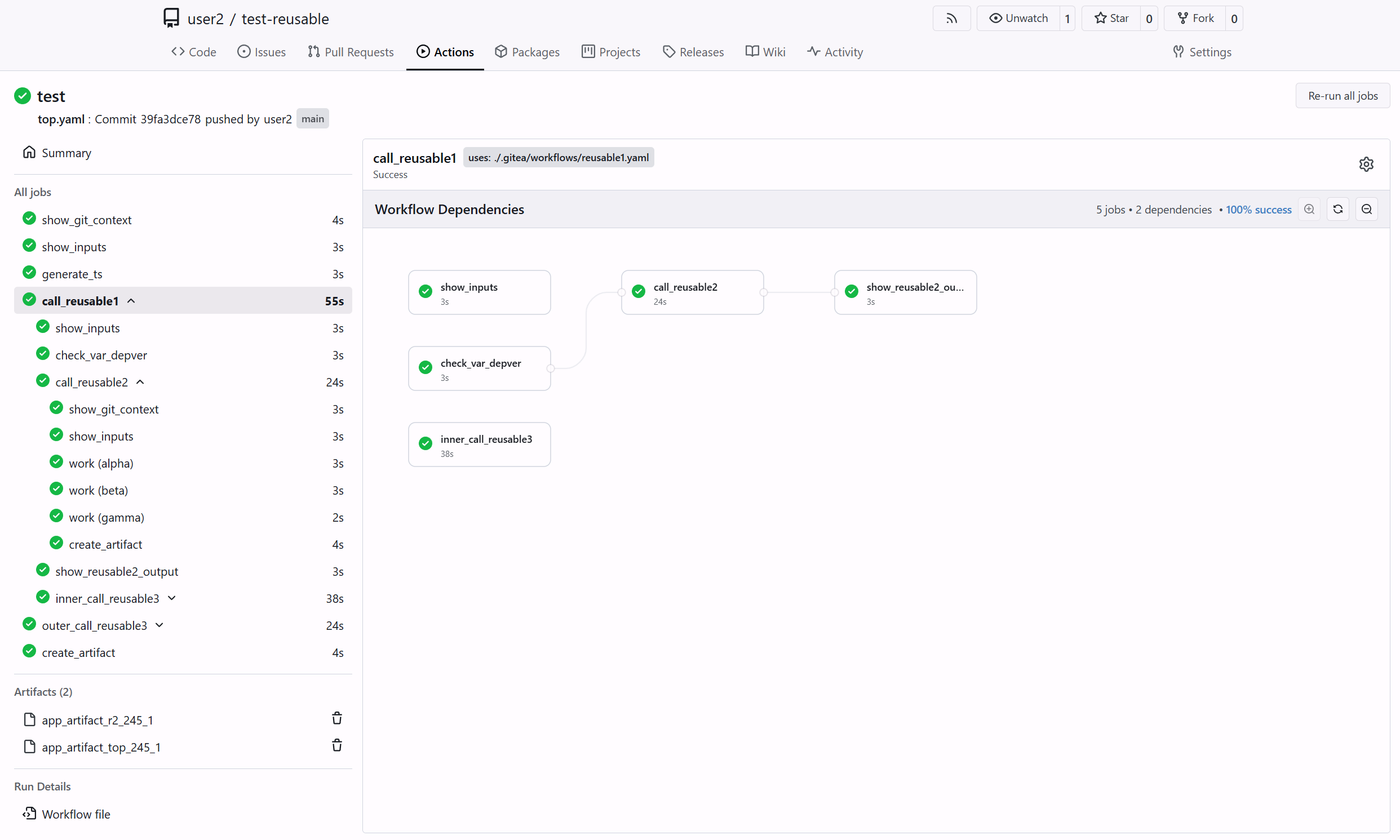Image resolution: width=1400 pixels, height=840 pixels.
Task: Expand the inner_call_reusable3 job group
Action: [x=171, y=598]
